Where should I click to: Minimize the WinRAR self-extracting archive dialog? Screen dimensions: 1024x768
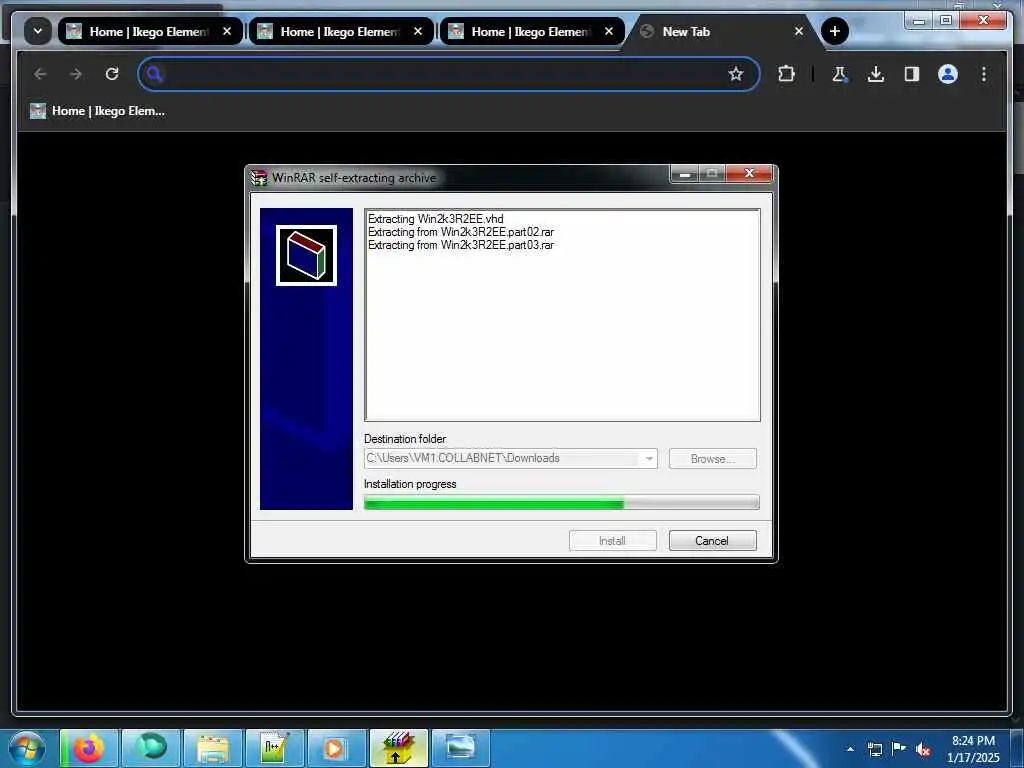click(684, 174)
